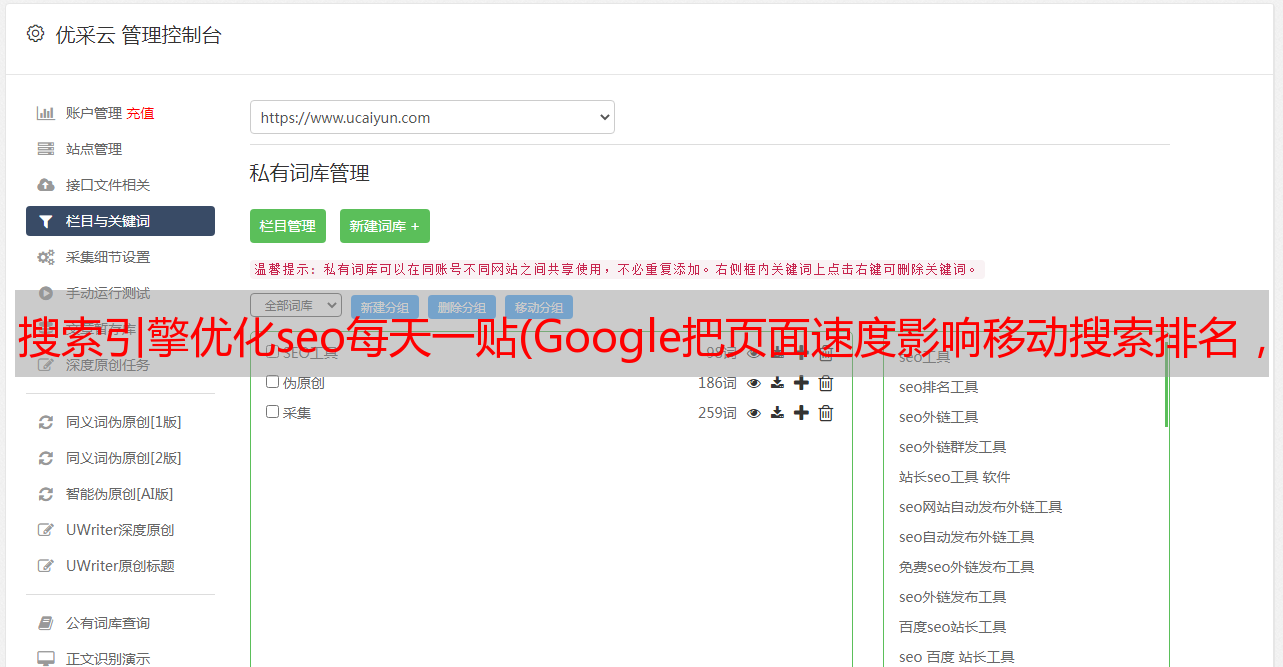Open UWriter原创标题 menu item
This screenshot has width=1283, height=667.
[120, 566]
